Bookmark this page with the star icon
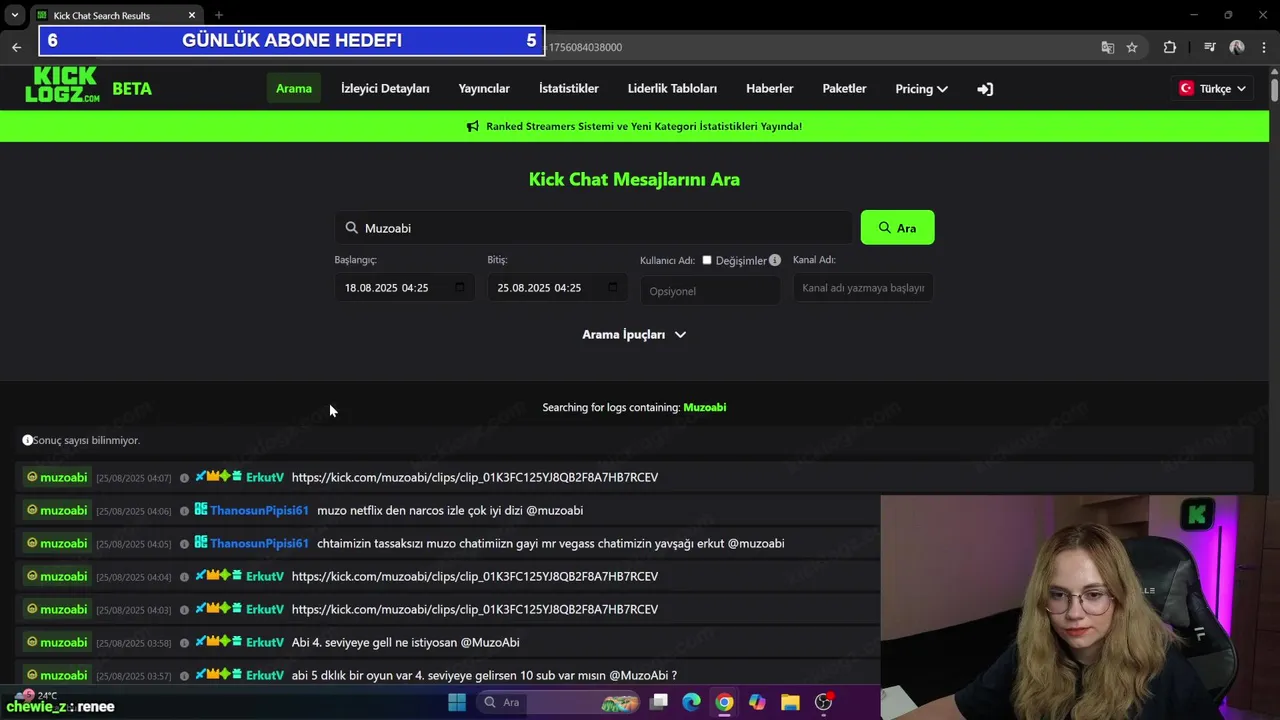Screen dimensions: 1280x720 click(x=1132, y=47)
